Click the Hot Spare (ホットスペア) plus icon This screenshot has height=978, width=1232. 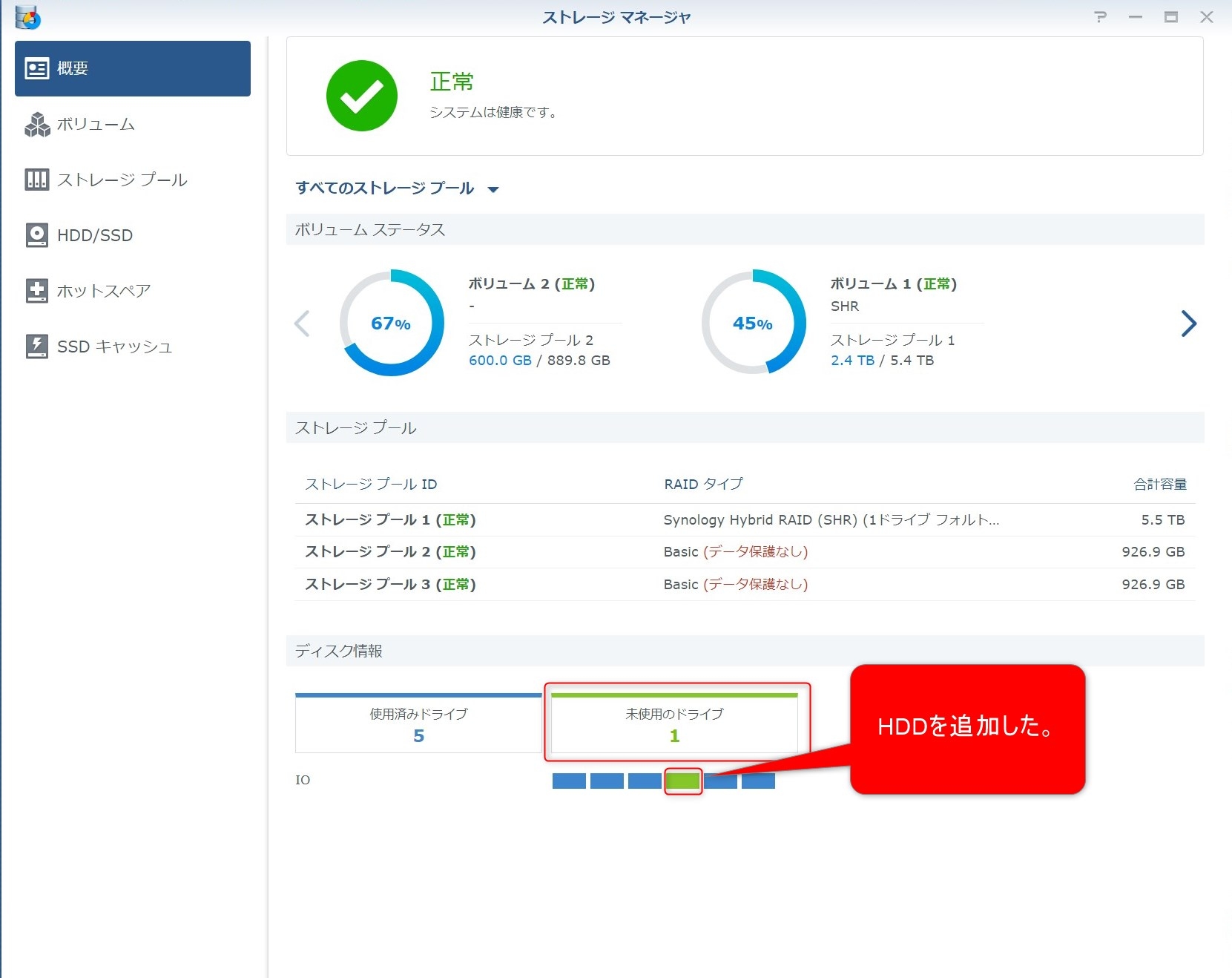(37, 291)
